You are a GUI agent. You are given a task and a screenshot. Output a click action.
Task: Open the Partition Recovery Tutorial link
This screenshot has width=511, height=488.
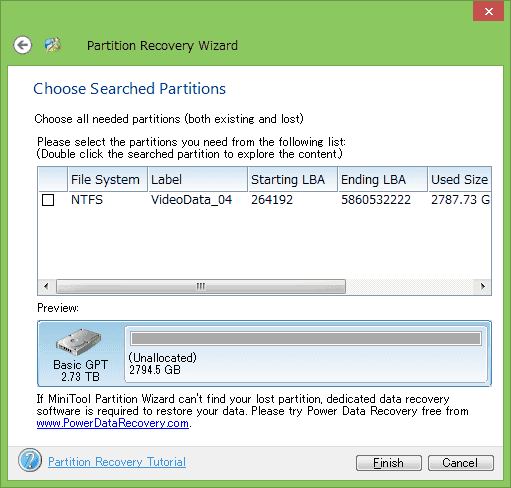pyautogui.click(x=117, y=462)
